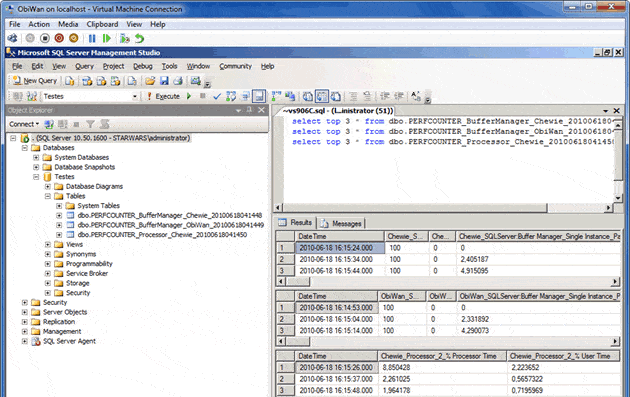
Task: Click Database Engine Query icon
Action: click(x=70, y=81)
